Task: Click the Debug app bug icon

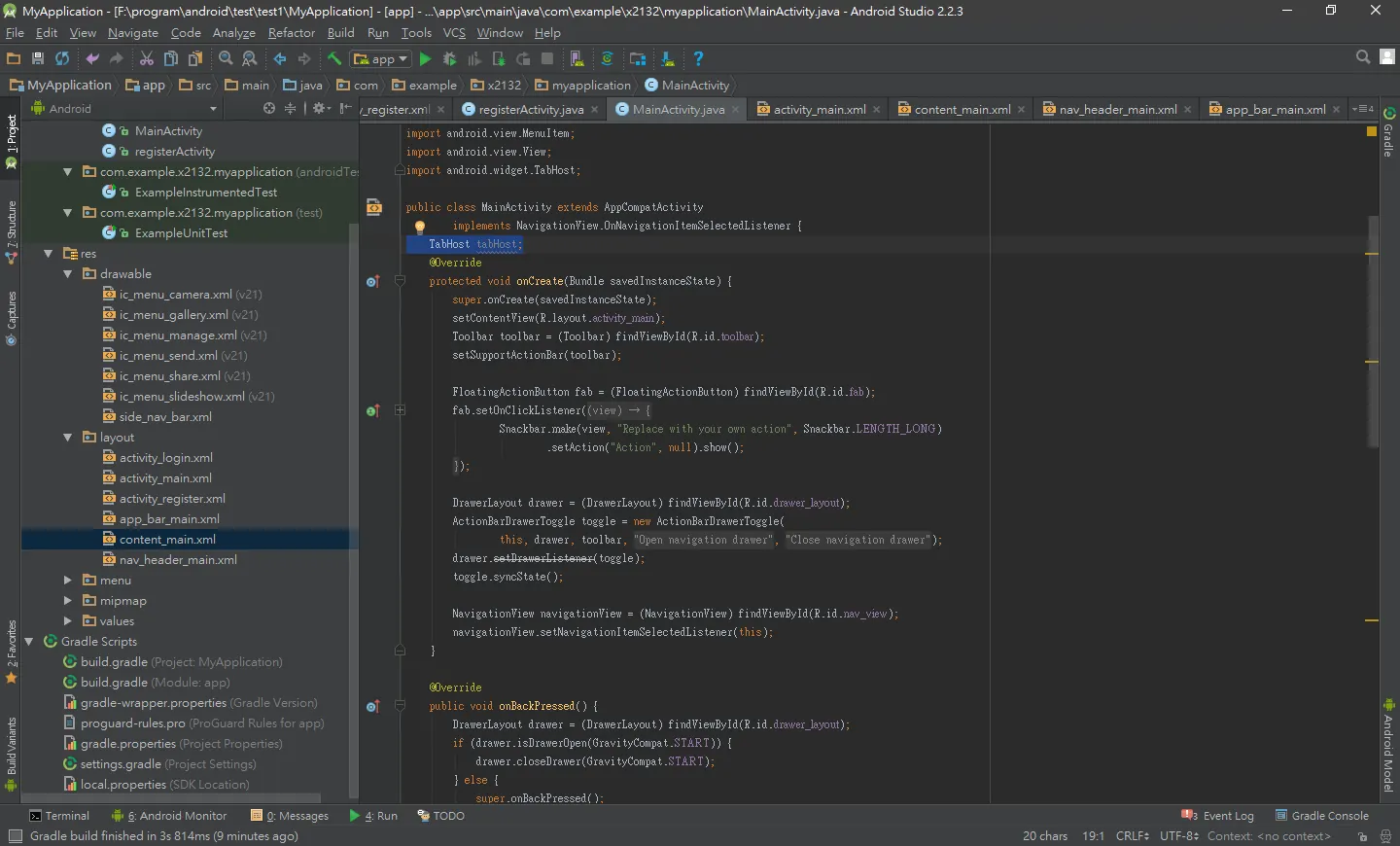Action: pyautogui.click(x=449, y=59)
